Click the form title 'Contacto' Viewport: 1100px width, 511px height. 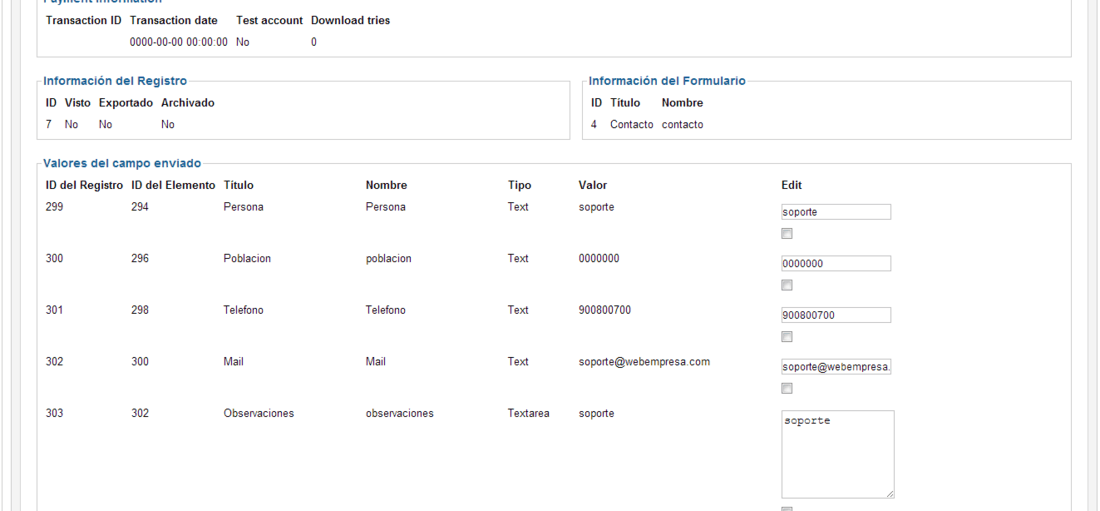[631, 124]
